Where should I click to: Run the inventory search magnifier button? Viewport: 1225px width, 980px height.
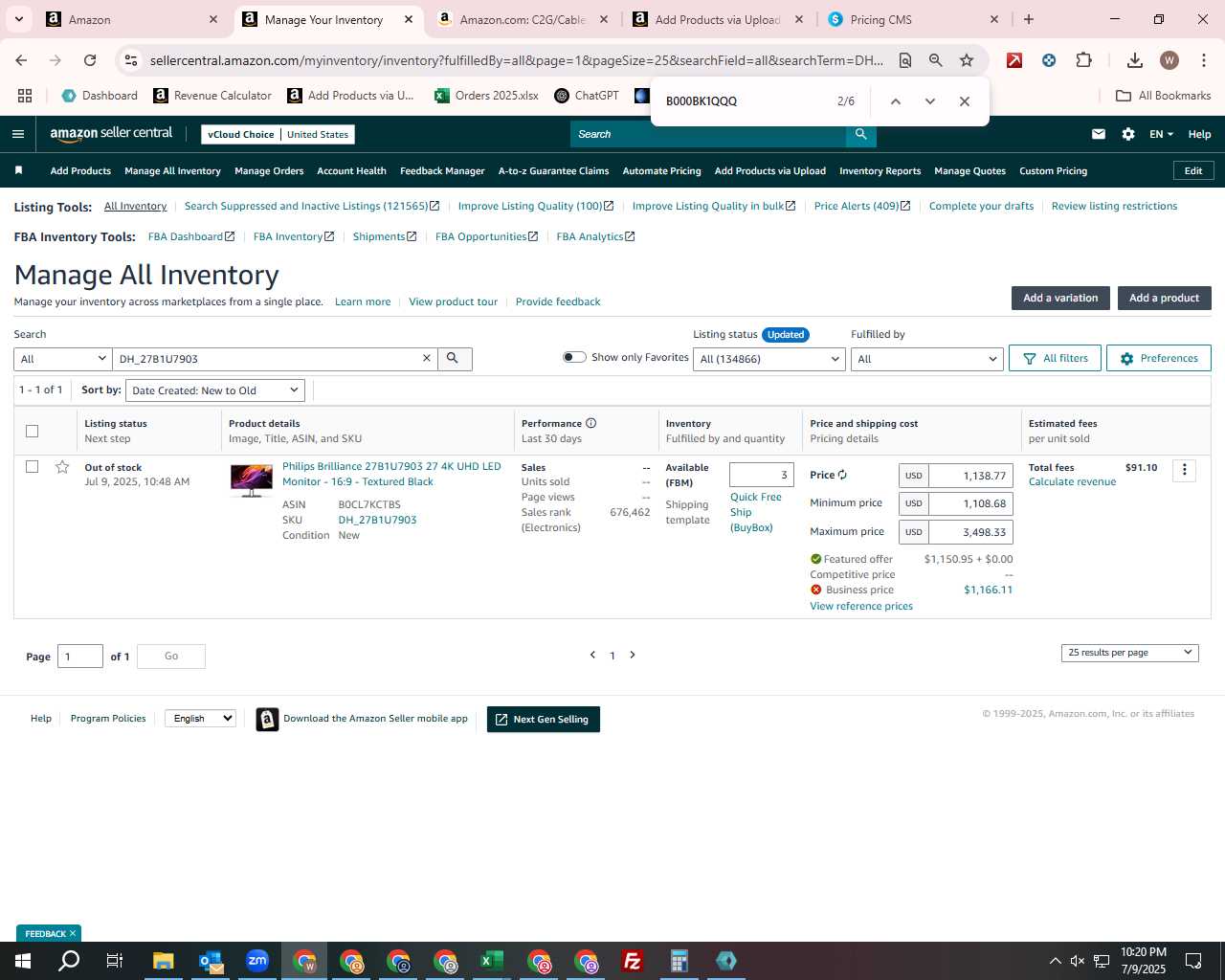454,358
